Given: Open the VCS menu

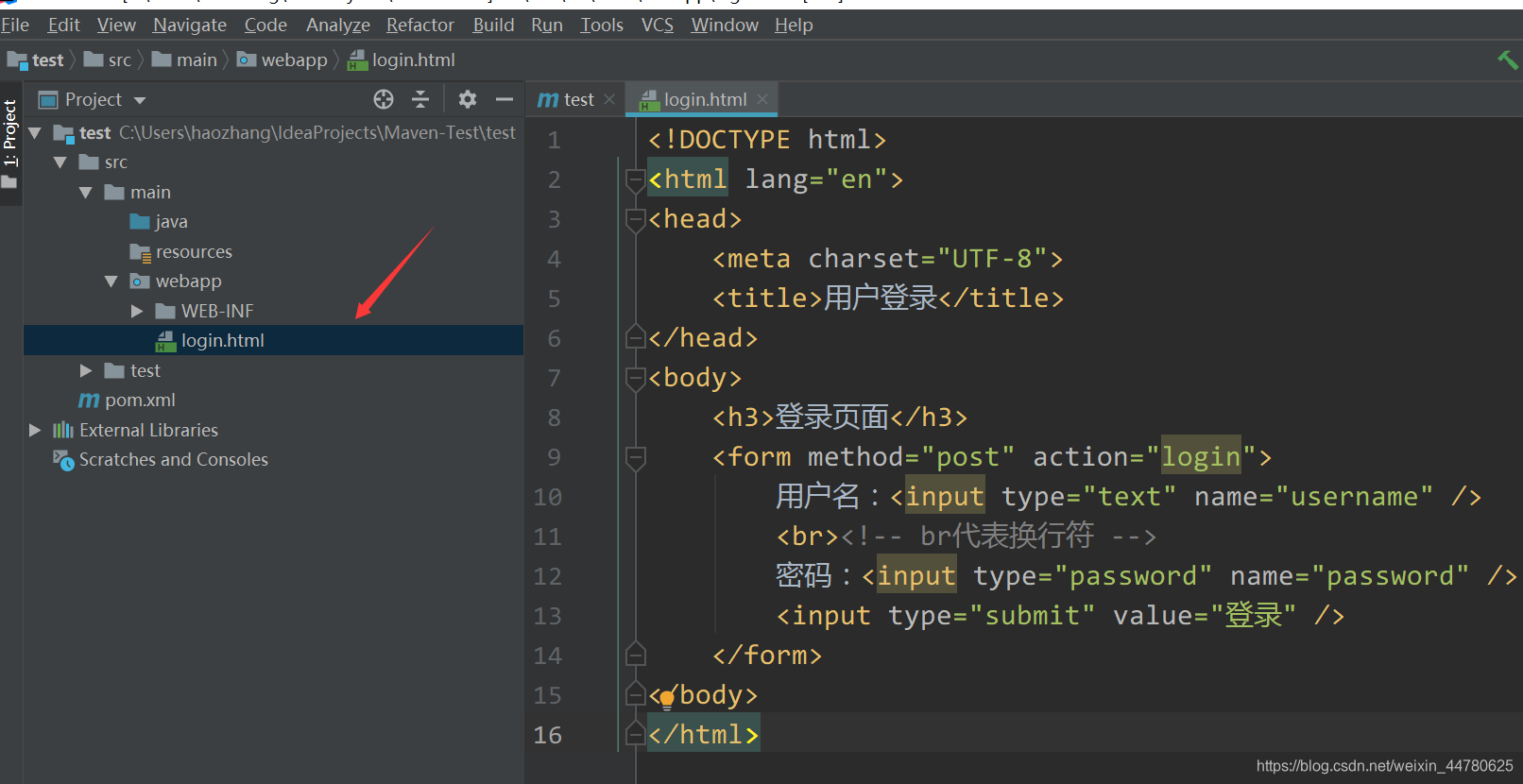Looking at the screenshot, I should [658, 25].
